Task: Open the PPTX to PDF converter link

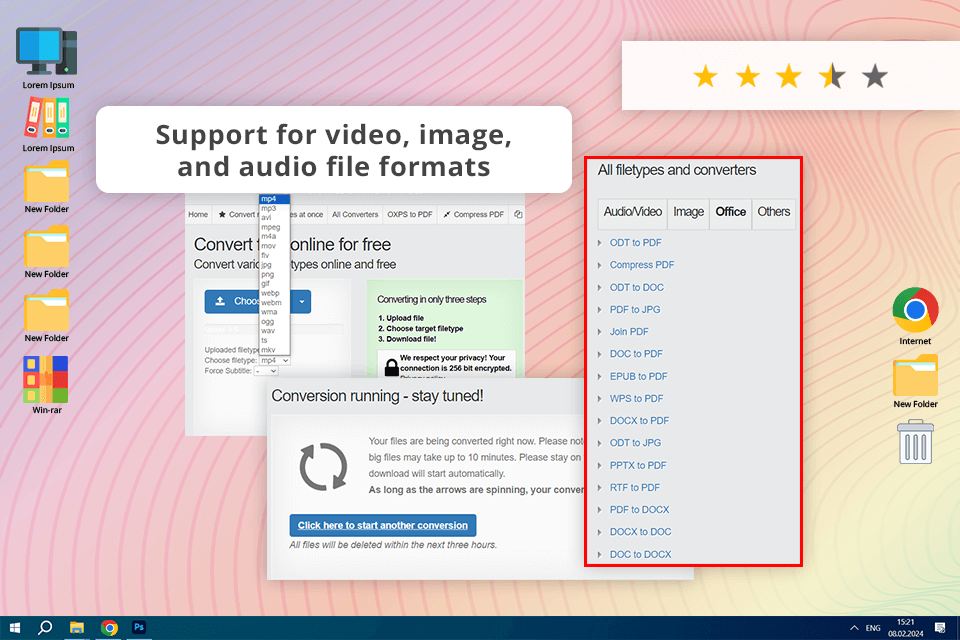Action: pyautogui.click(x=637, y=465)
